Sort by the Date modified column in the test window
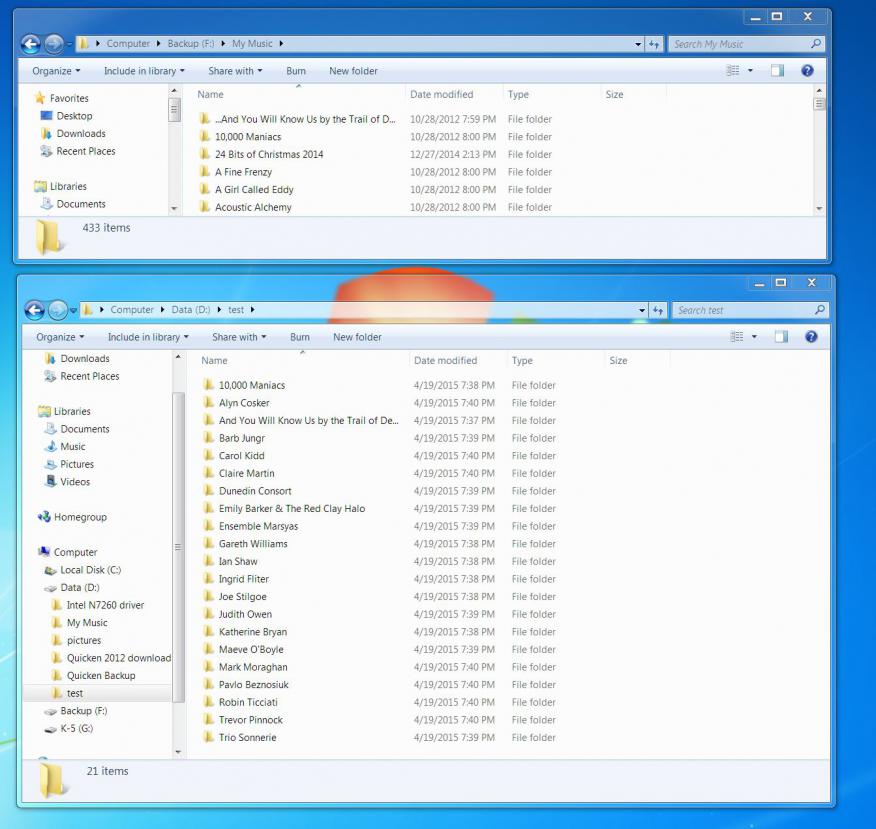Screen dimensions: 876x829 (x=445, y=361)
